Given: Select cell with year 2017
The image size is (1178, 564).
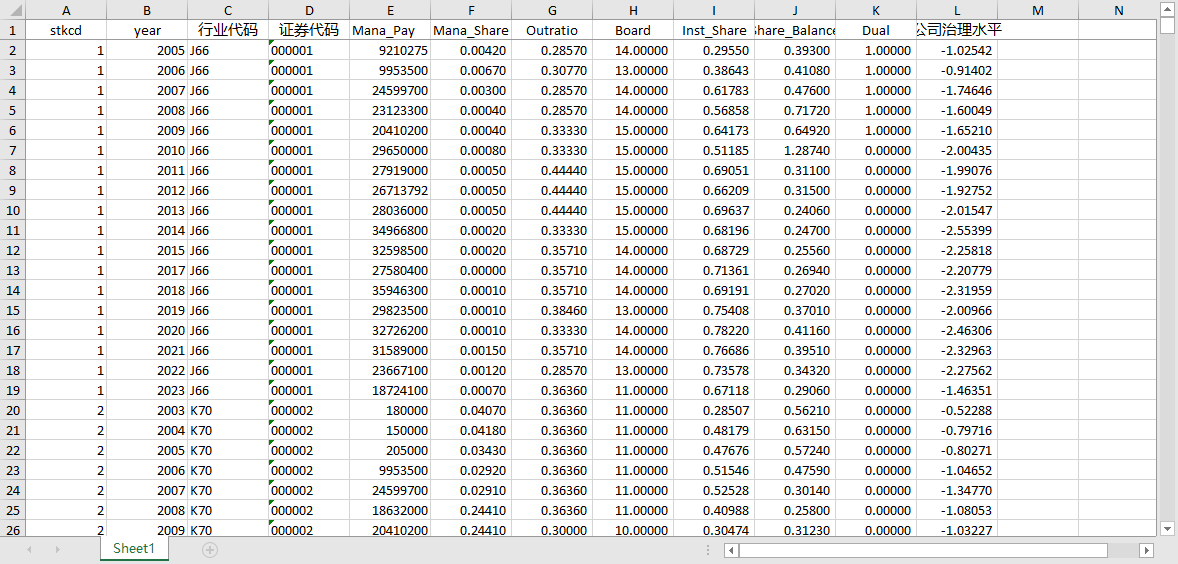Looking at the screenshot, I should pos(147,270).
